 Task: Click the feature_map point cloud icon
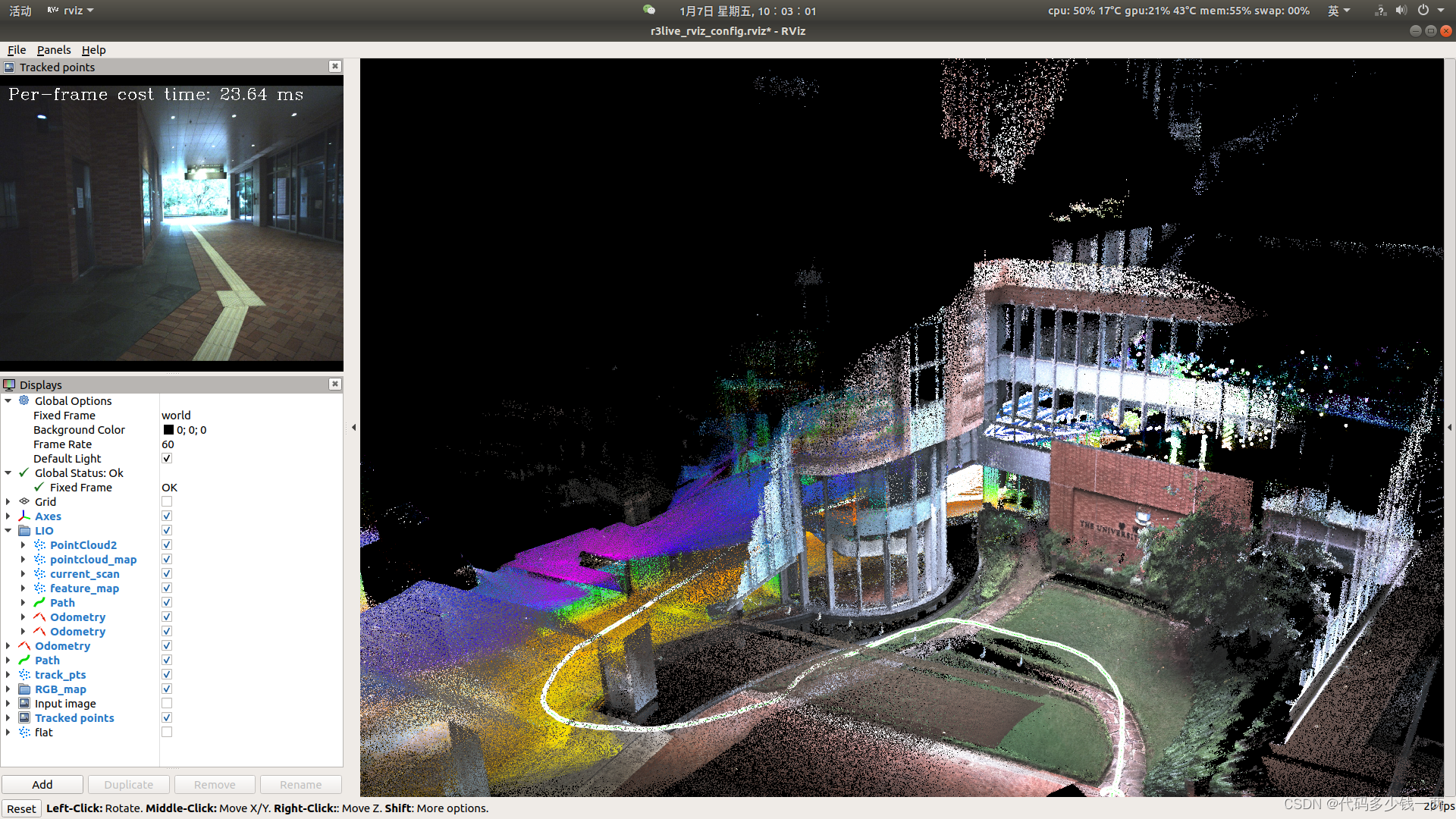click(39, 588)
